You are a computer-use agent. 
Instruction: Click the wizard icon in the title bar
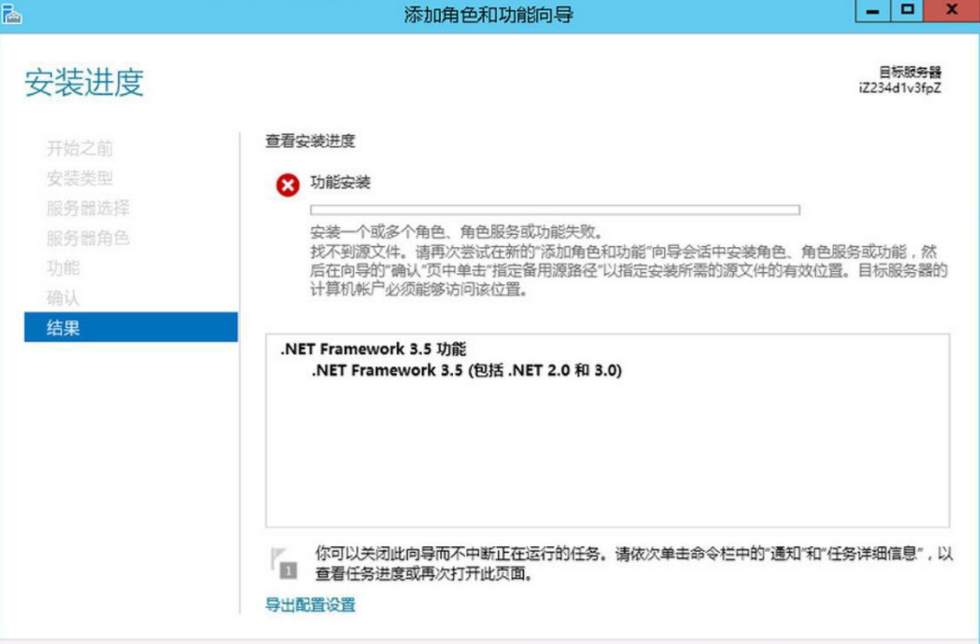[x=11, y=14]
